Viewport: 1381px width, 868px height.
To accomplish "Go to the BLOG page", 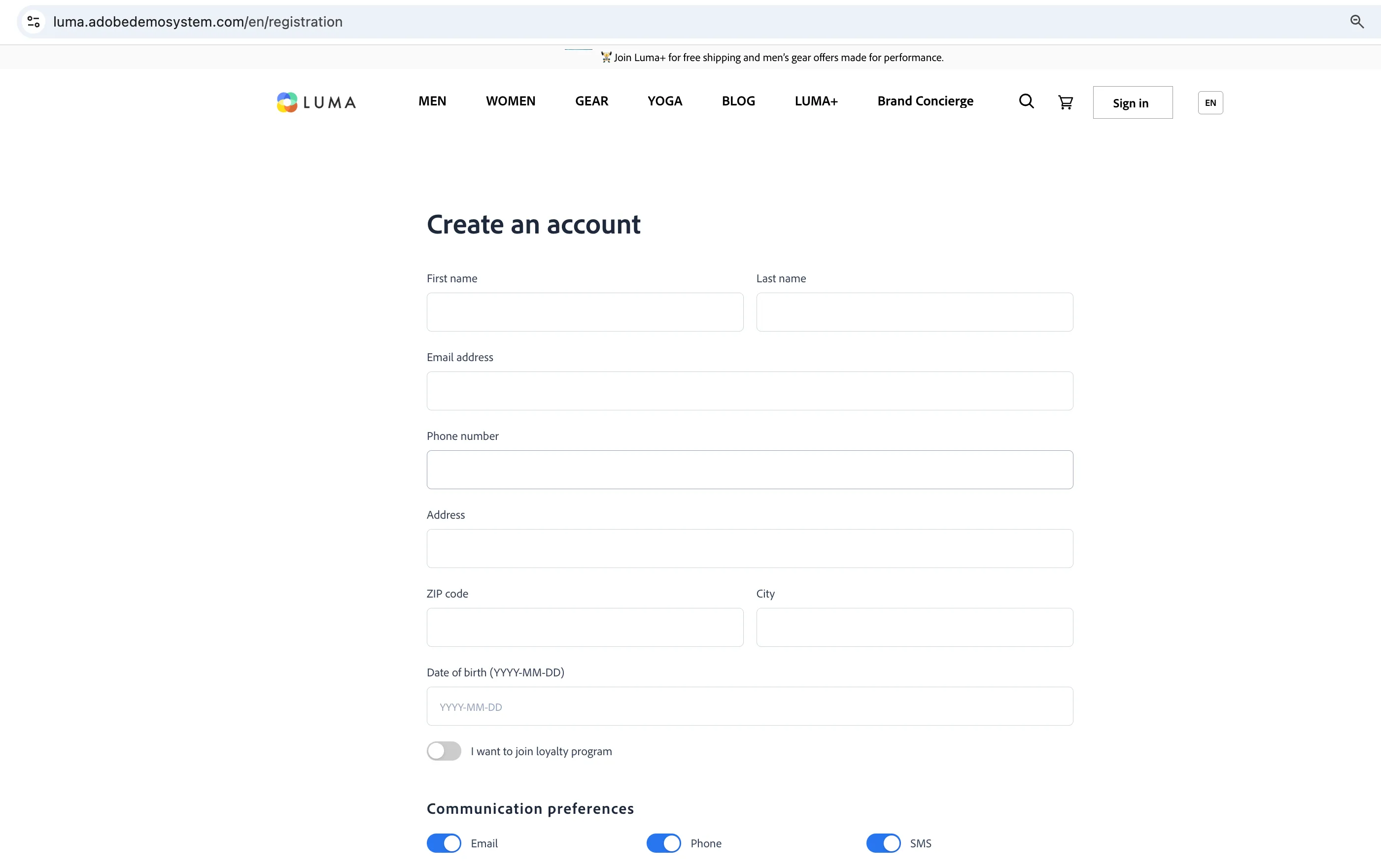I will (x=738, y=101).
